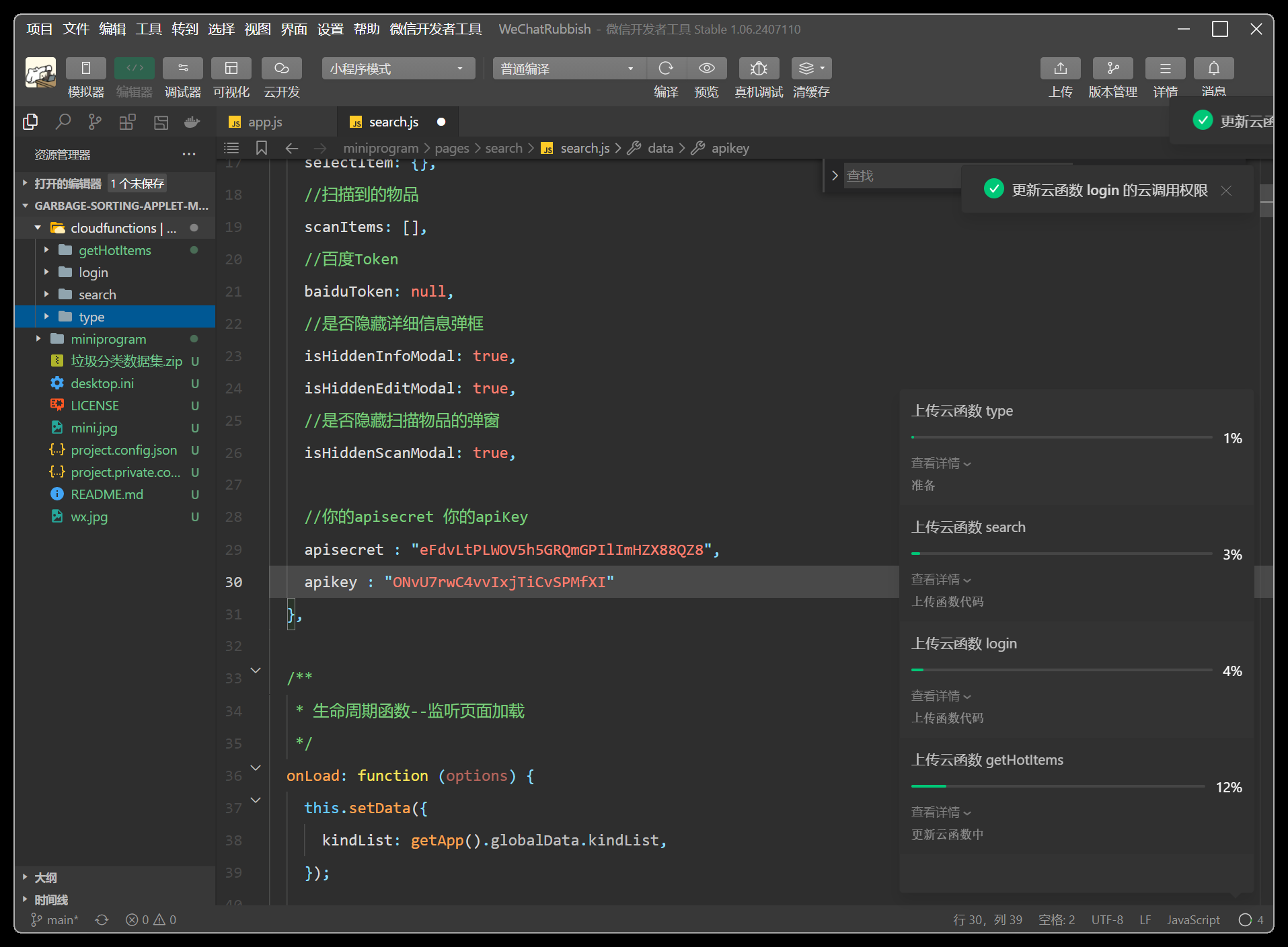Click the main branch status item
The height and width of the screenshot is (947, 1288).
(55, 919)
